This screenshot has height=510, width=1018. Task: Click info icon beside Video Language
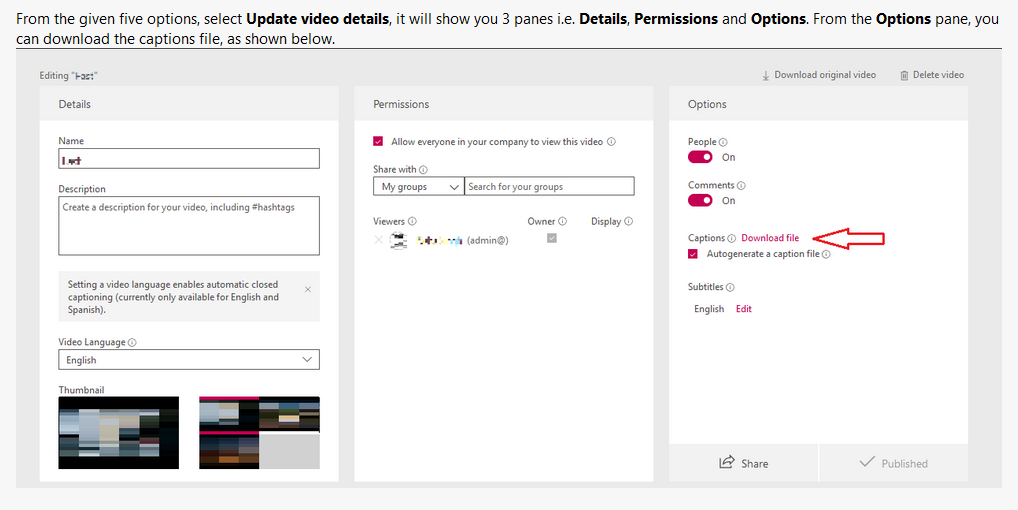click(x=132, y=343)
